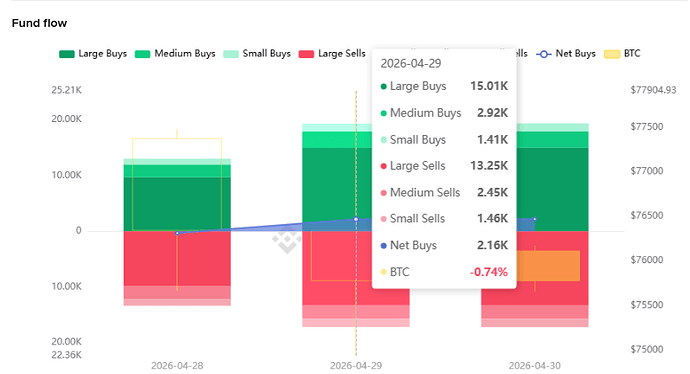Click the Large Buys dark green swatch
Viewport: 690px width, 374px height.
pyautogui.click(x=66, y=54)
